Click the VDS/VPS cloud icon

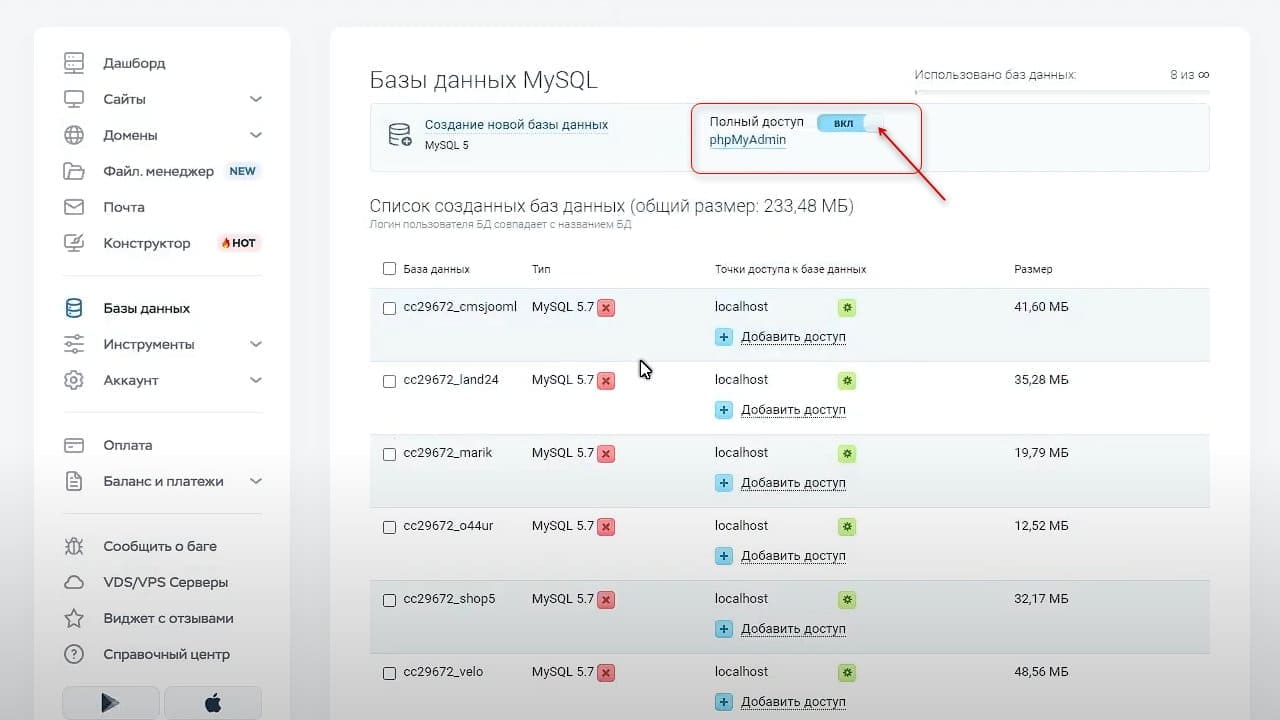(74, 582)
